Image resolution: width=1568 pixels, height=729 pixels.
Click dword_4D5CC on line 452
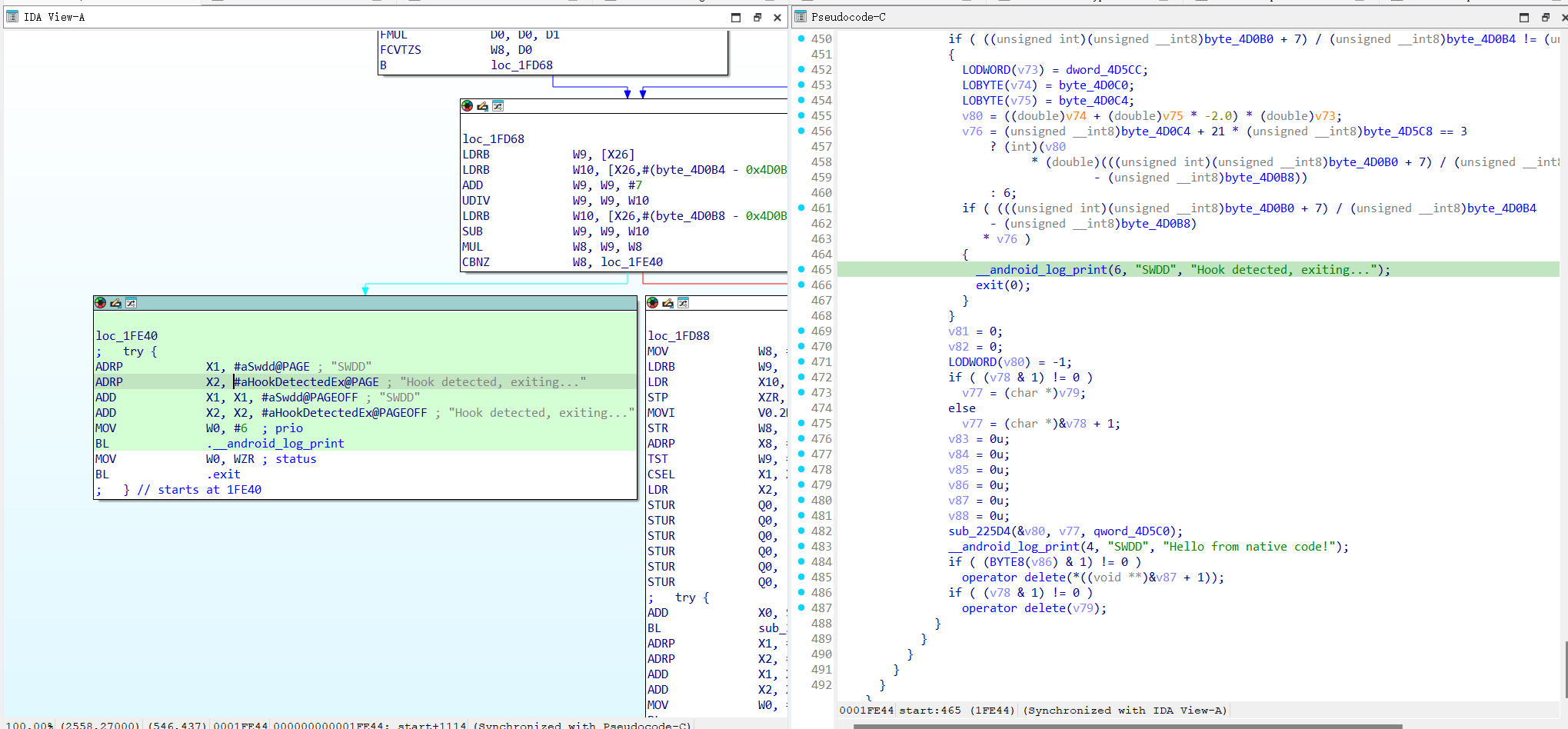pyautogui.click(x=1104, y=70)
